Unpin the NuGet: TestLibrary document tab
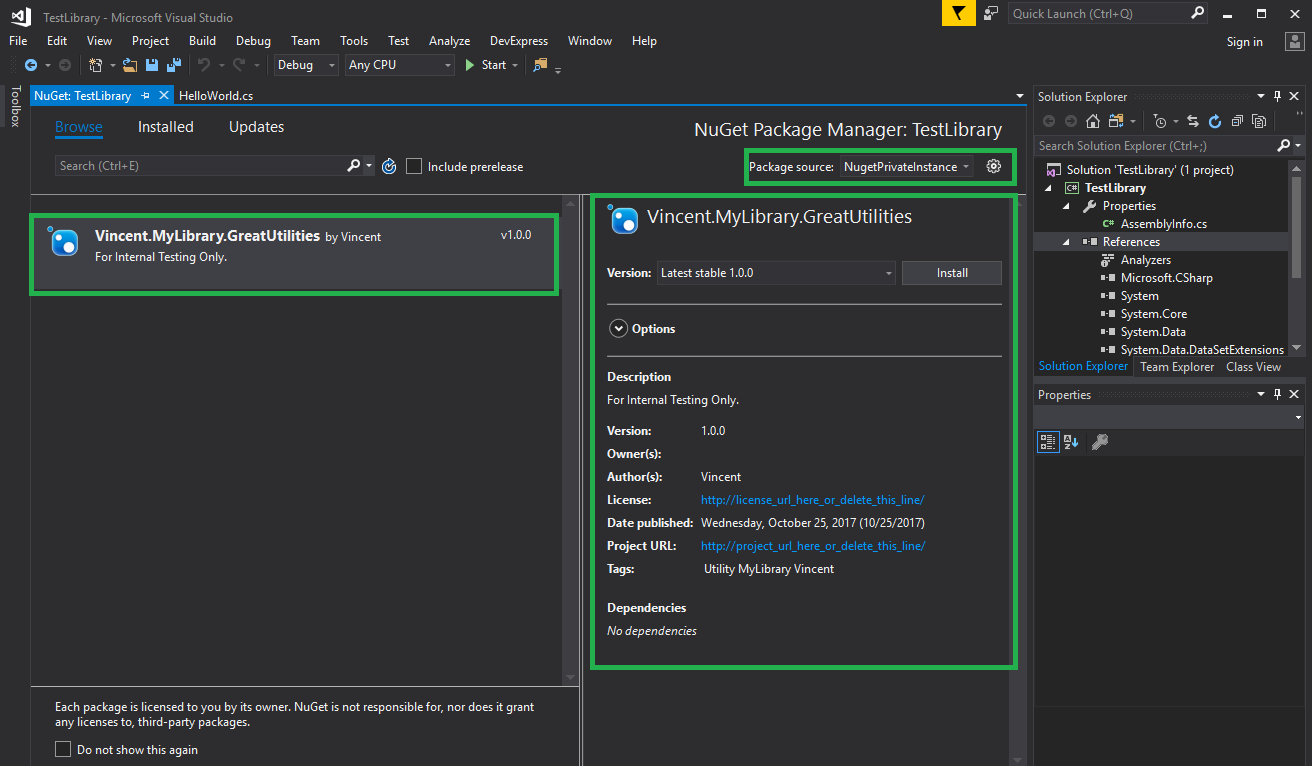 coord(147,95)
